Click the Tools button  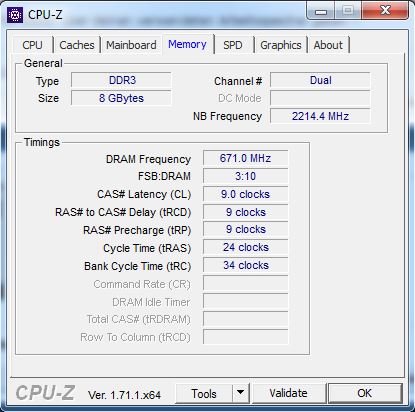coord(204,394)
